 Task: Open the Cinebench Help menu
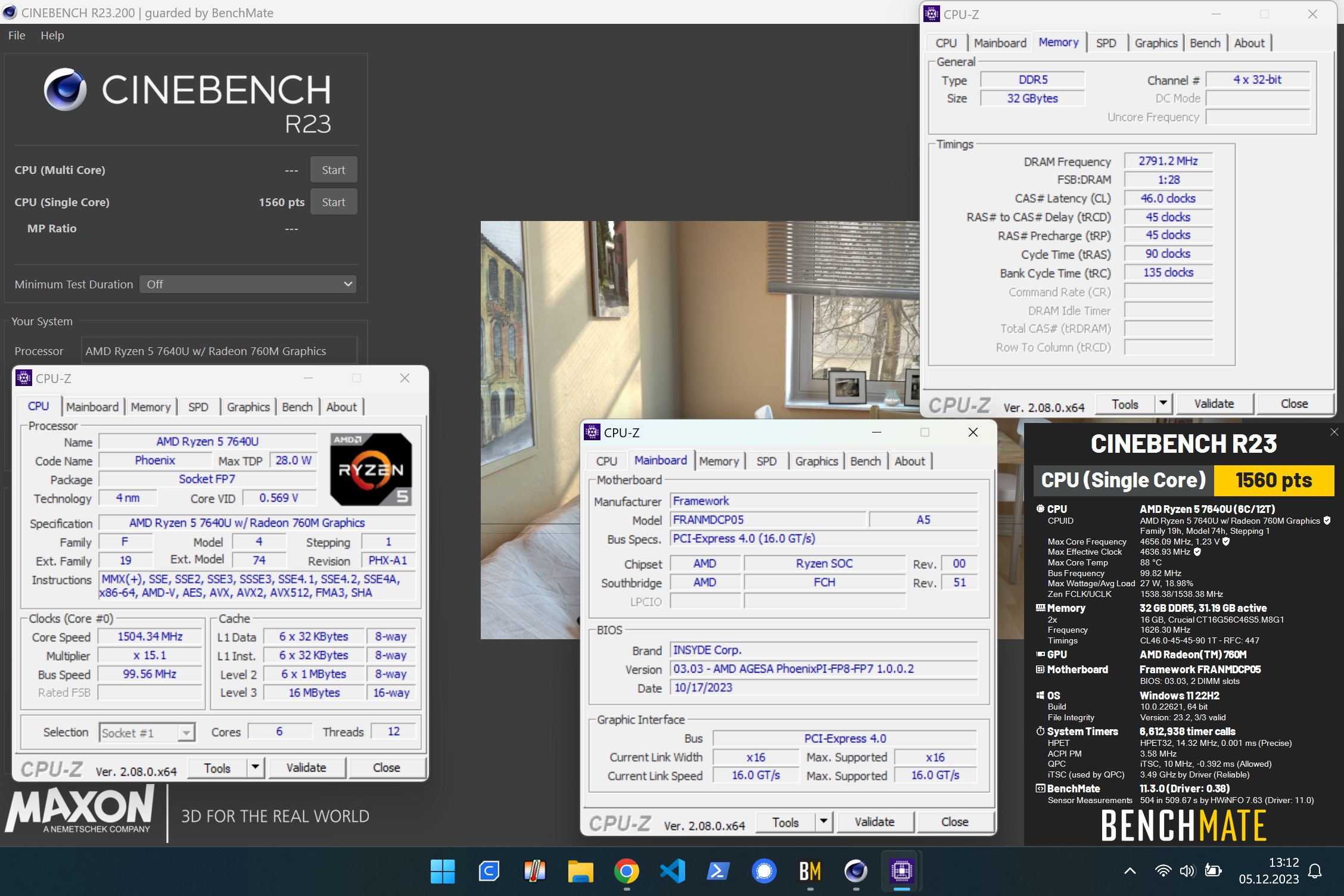[52, 35]
